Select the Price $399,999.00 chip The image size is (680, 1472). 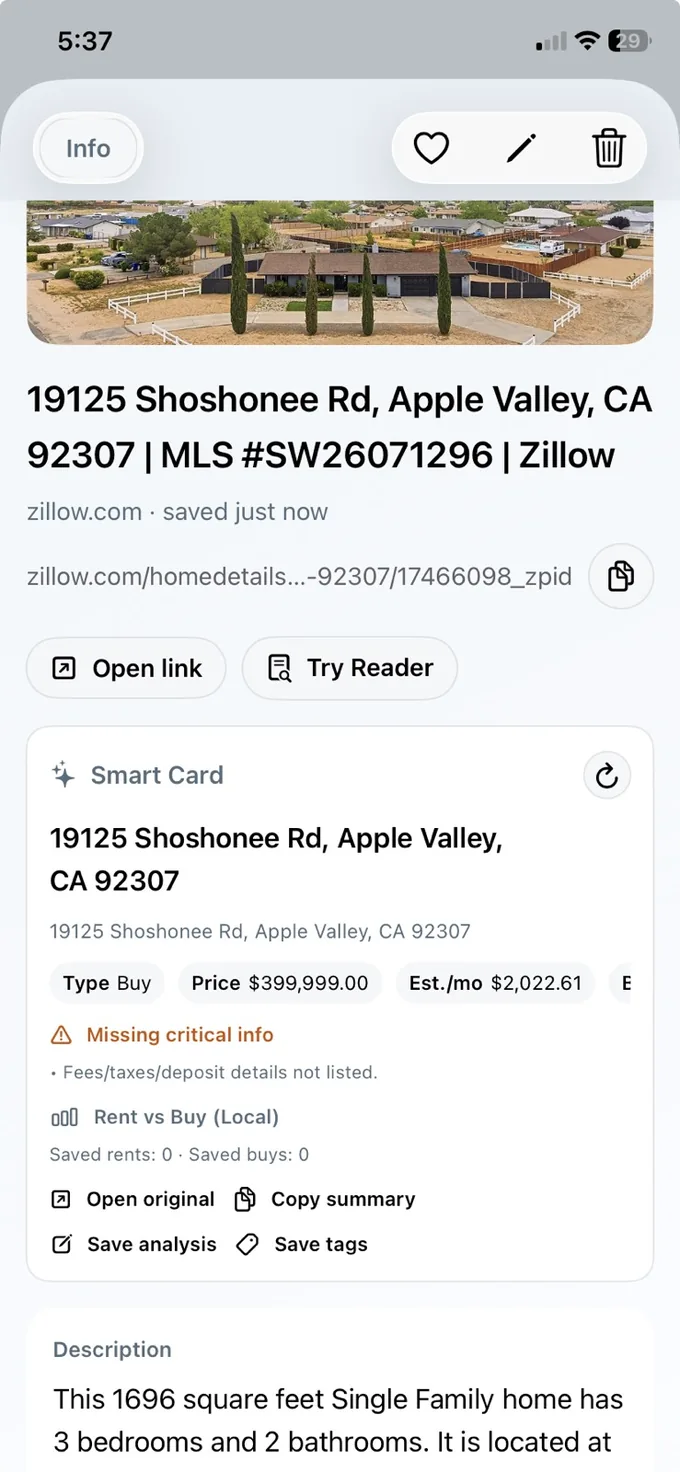click(280, 983)
